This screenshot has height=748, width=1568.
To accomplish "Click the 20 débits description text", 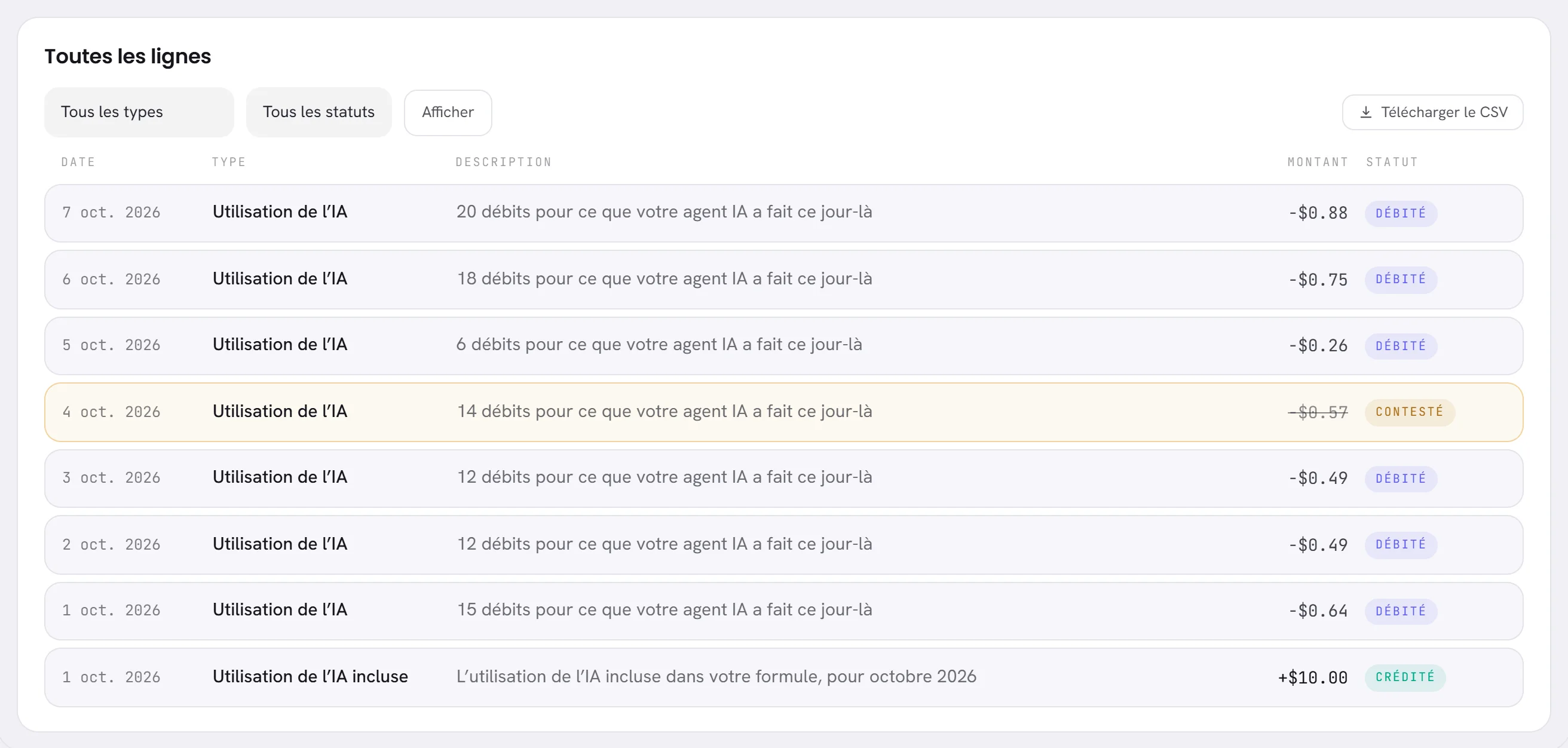I will (x=664, y=212).
